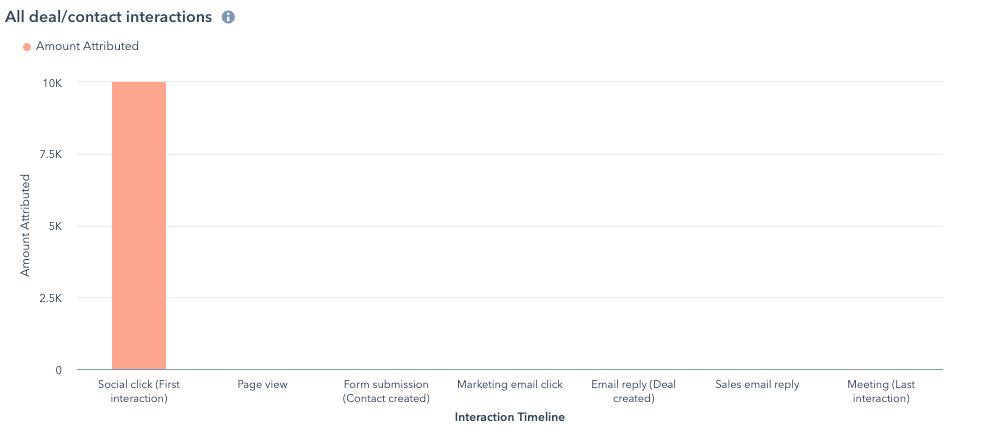Click the Interaction Timeline axis title
The image size is (991, 443).
[x=509, y=417]
